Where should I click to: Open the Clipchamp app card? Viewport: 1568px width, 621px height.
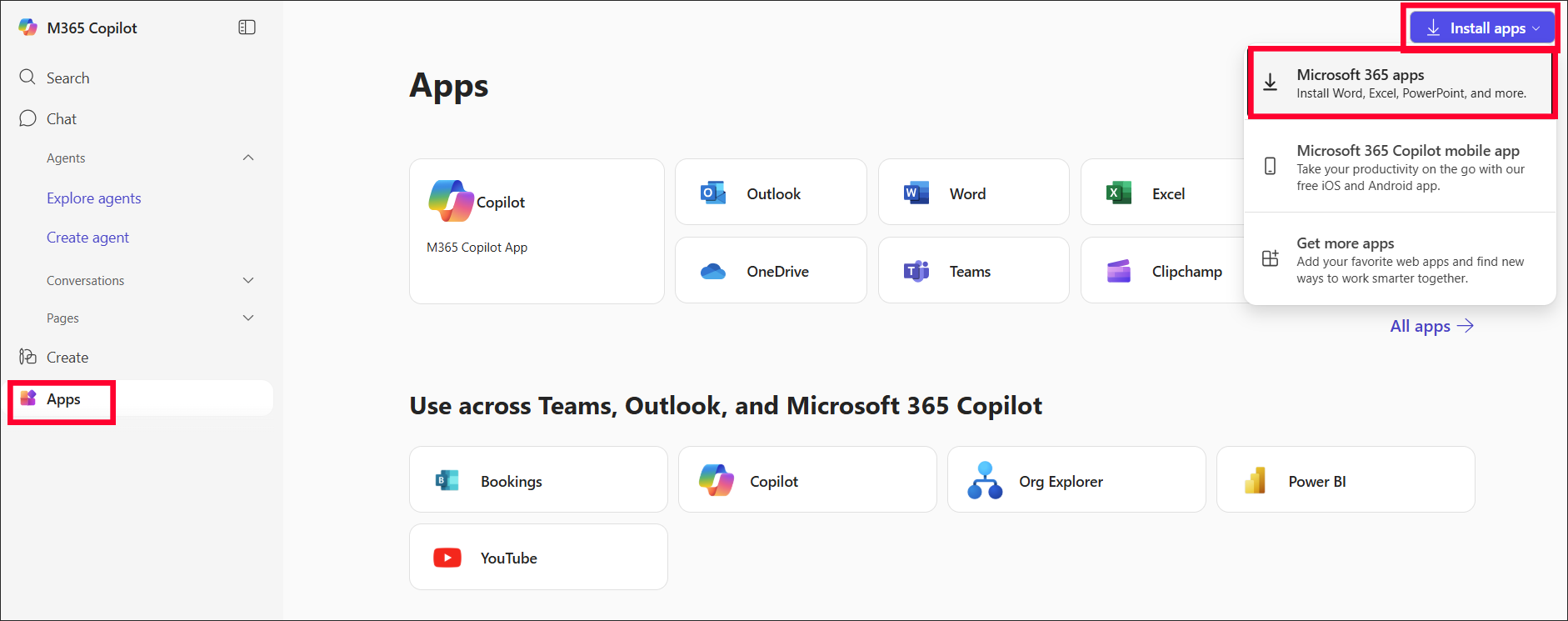(x=1163, y=270)
